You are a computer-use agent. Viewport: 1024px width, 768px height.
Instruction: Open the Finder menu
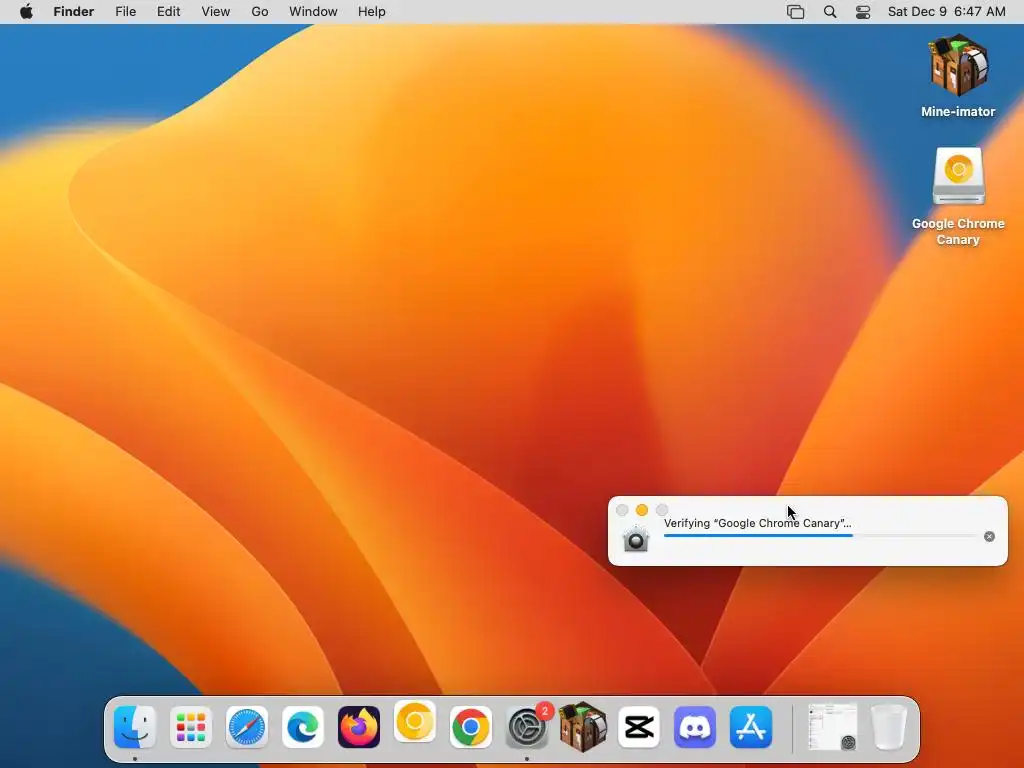pyautogui.click(x=74, y=12)
